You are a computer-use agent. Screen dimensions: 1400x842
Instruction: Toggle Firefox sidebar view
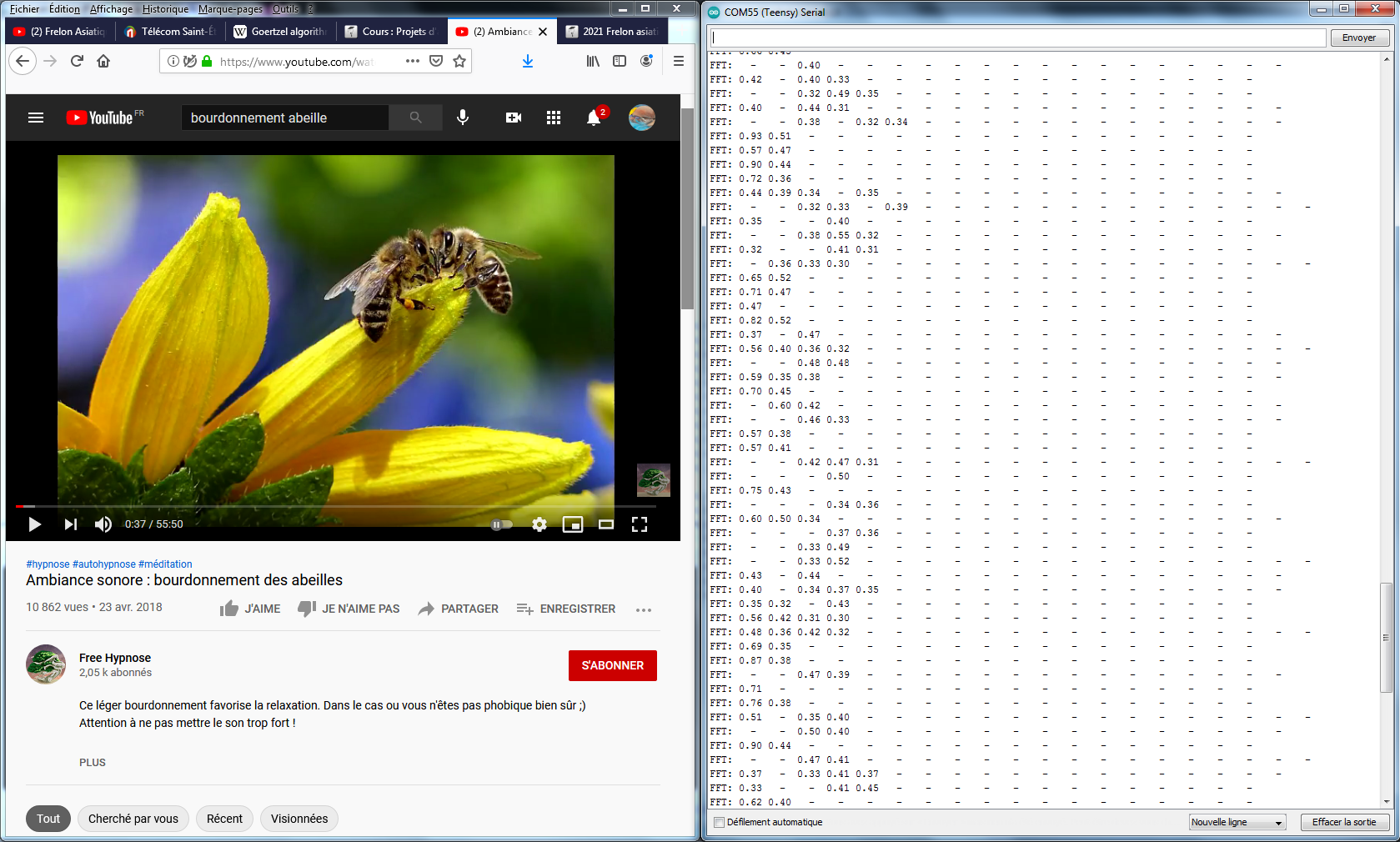[x=620, y=61]
